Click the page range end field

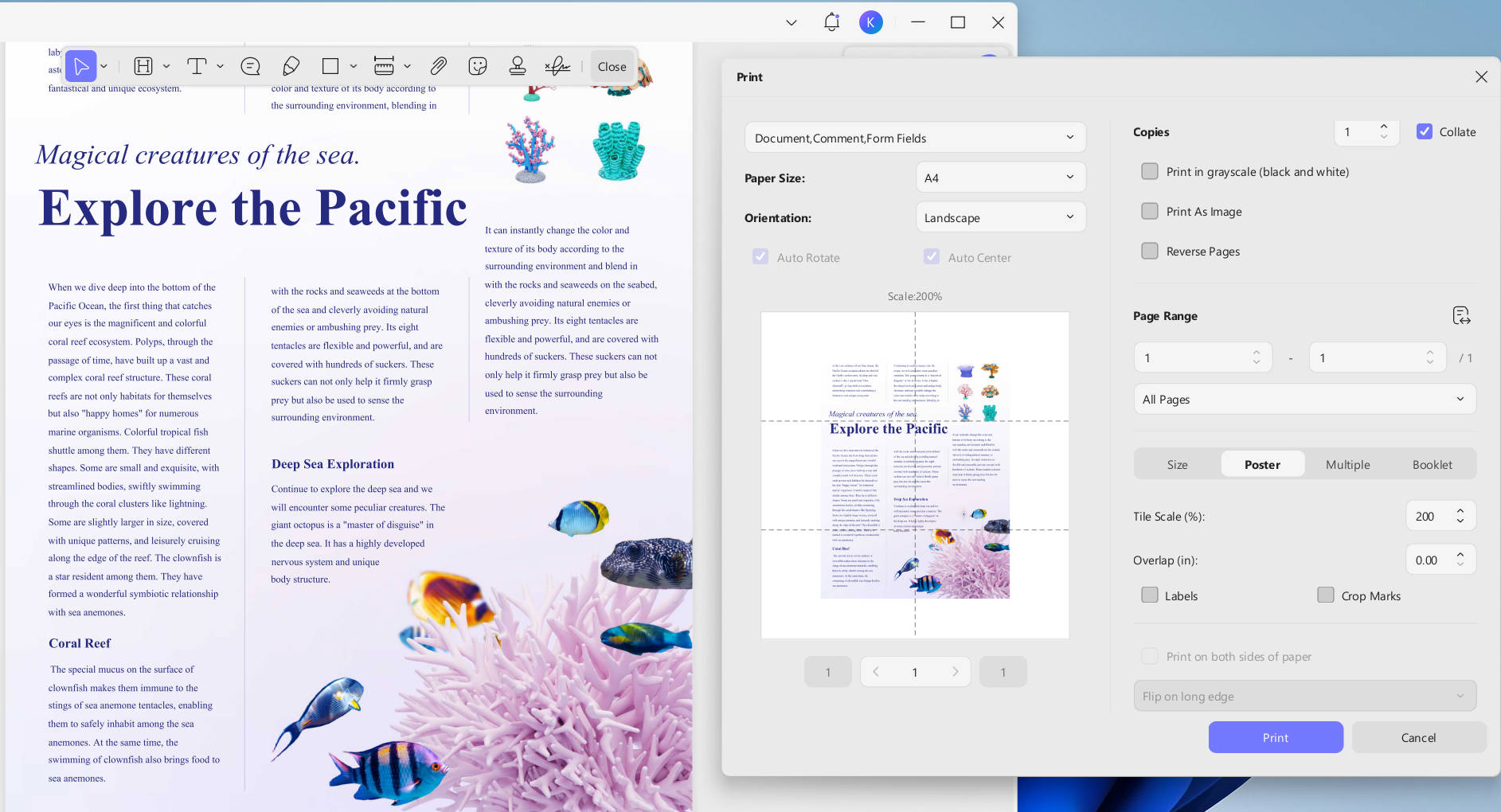[x=1378, y=357]
